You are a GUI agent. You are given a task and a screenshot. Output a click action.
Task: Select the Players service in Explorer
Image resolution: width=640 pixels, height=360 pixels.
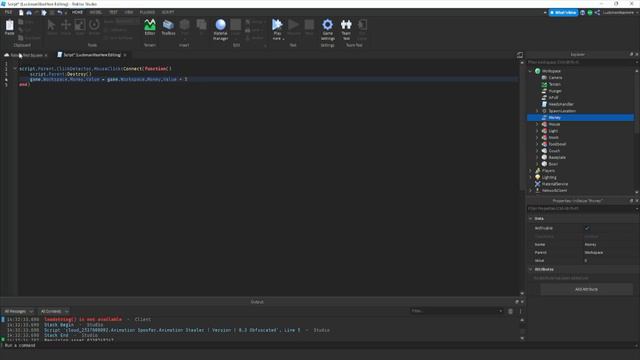click(548, 171)
